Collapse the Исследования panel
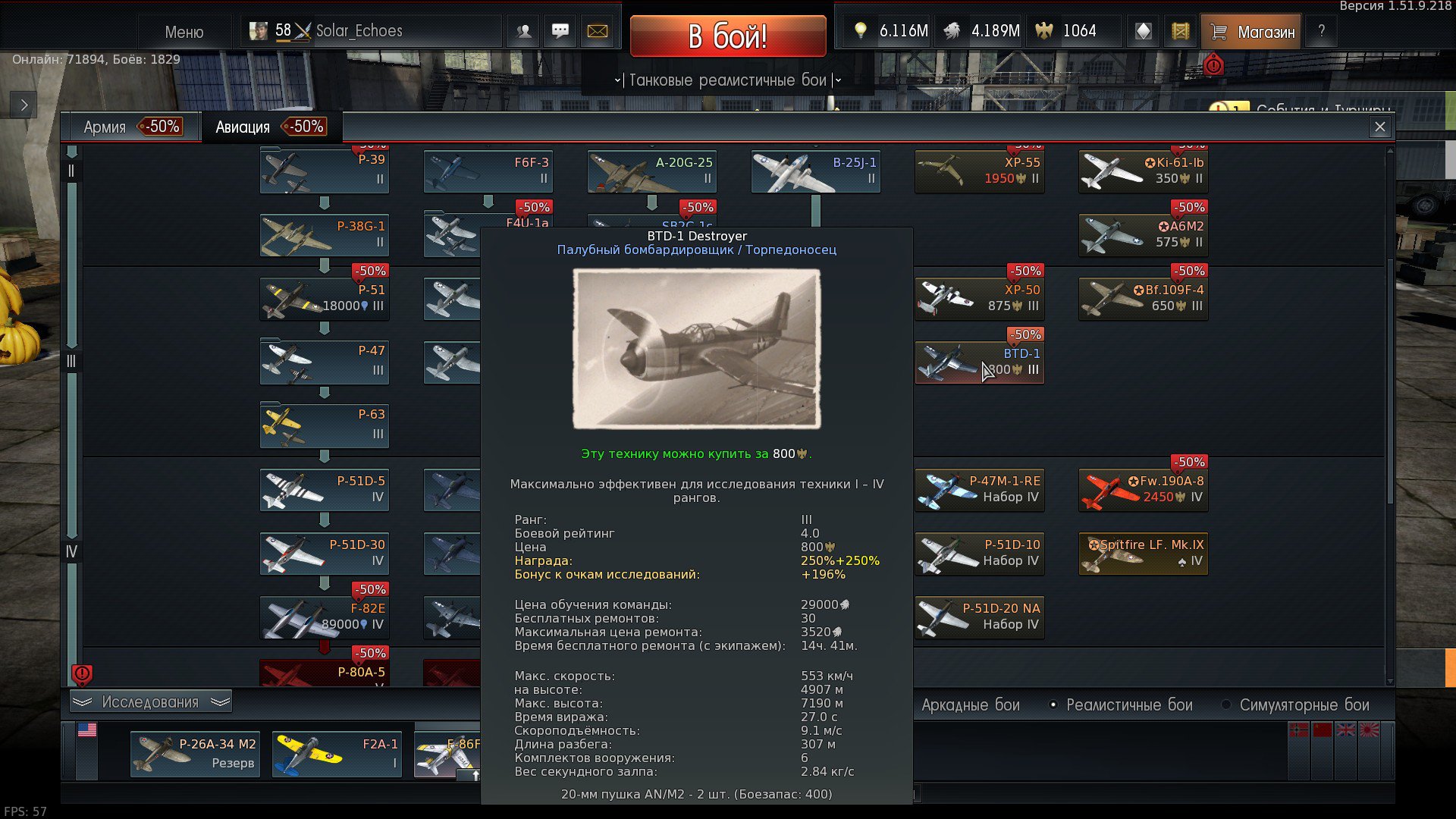The height and width of the screenshot is (819, 1456). [151, 702]
